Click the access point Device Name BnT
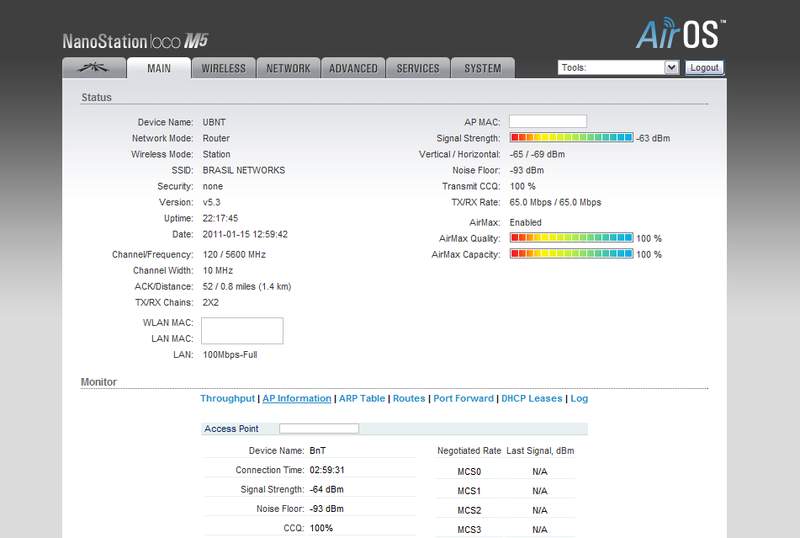This screenshot has height=538, width=800. point(317,450)
